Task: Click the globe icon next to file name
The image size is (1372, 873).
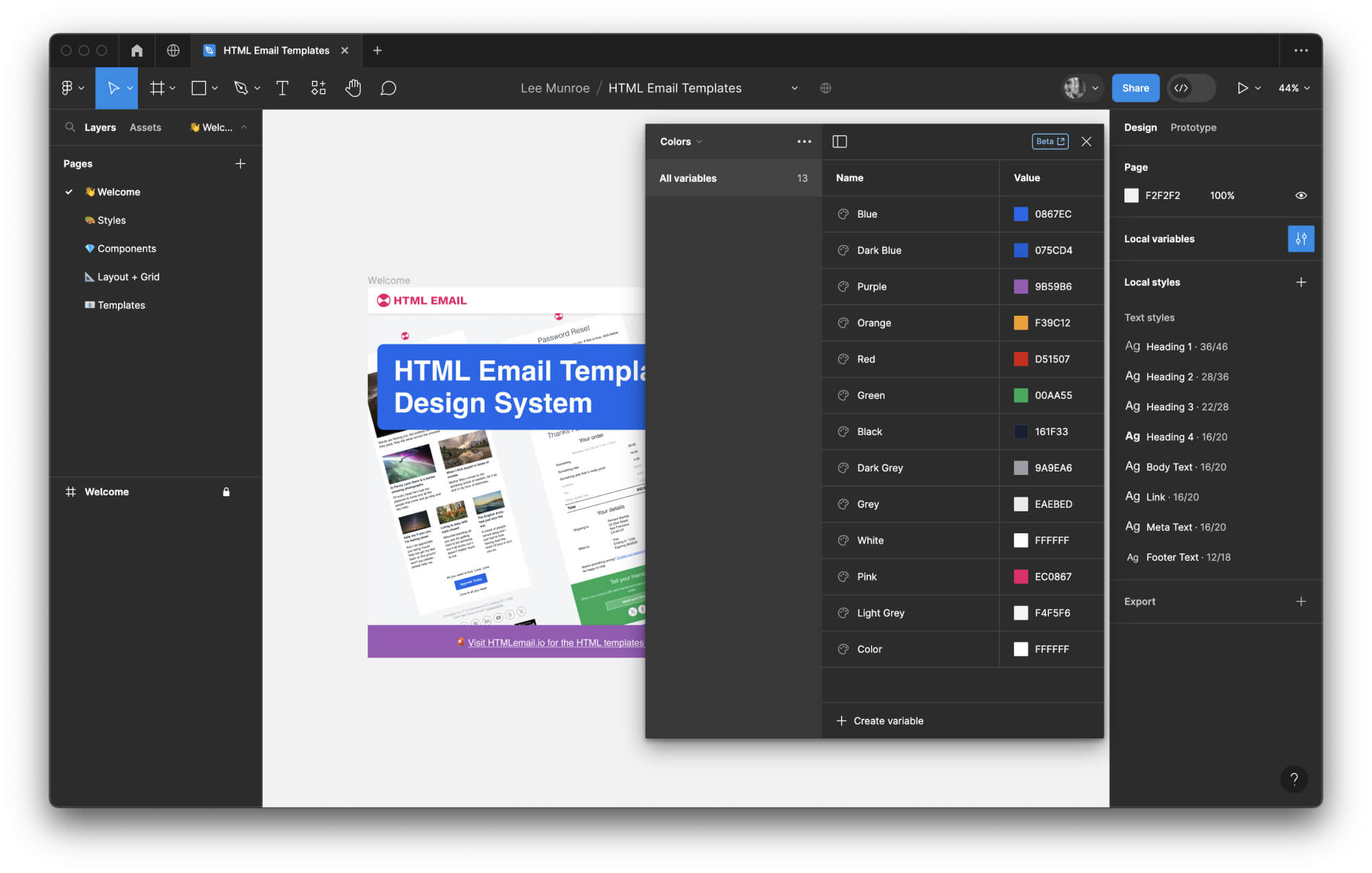Action: click(826, 88)
